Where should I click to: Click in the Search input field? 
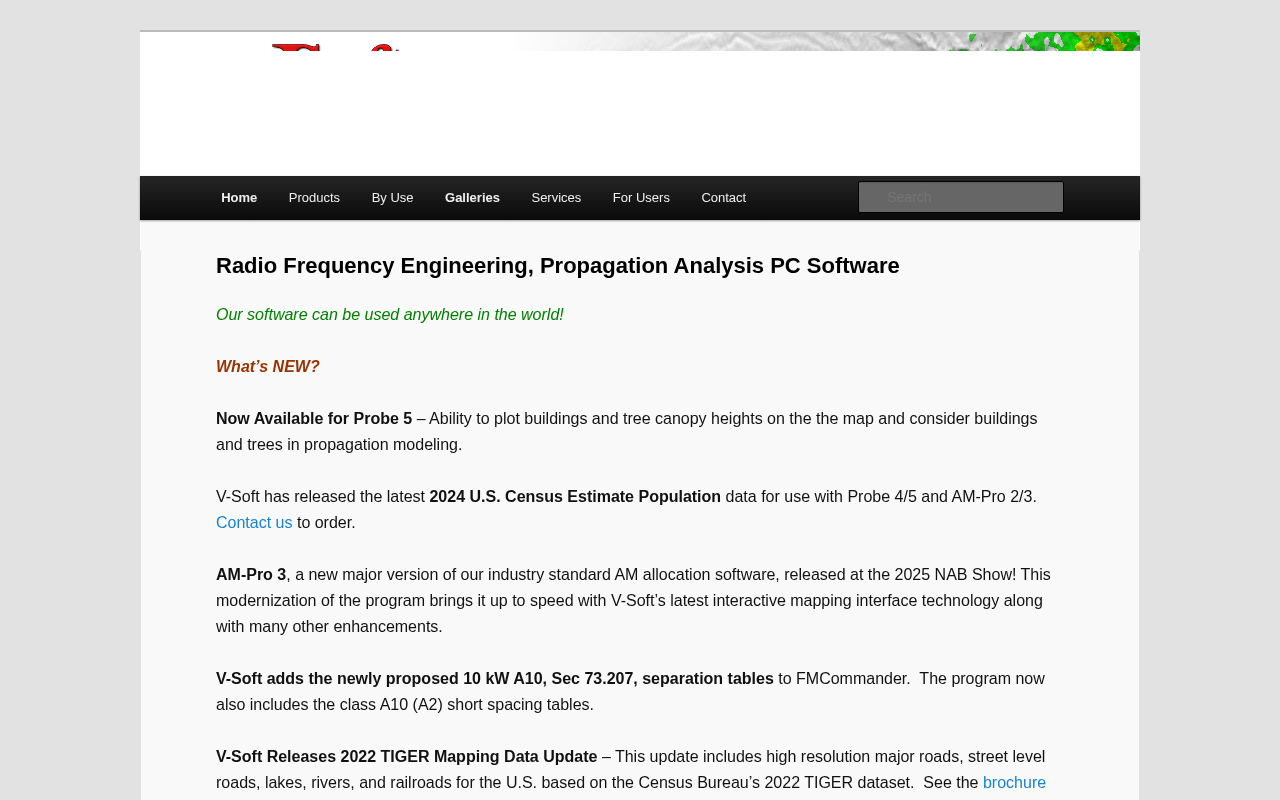960,197
